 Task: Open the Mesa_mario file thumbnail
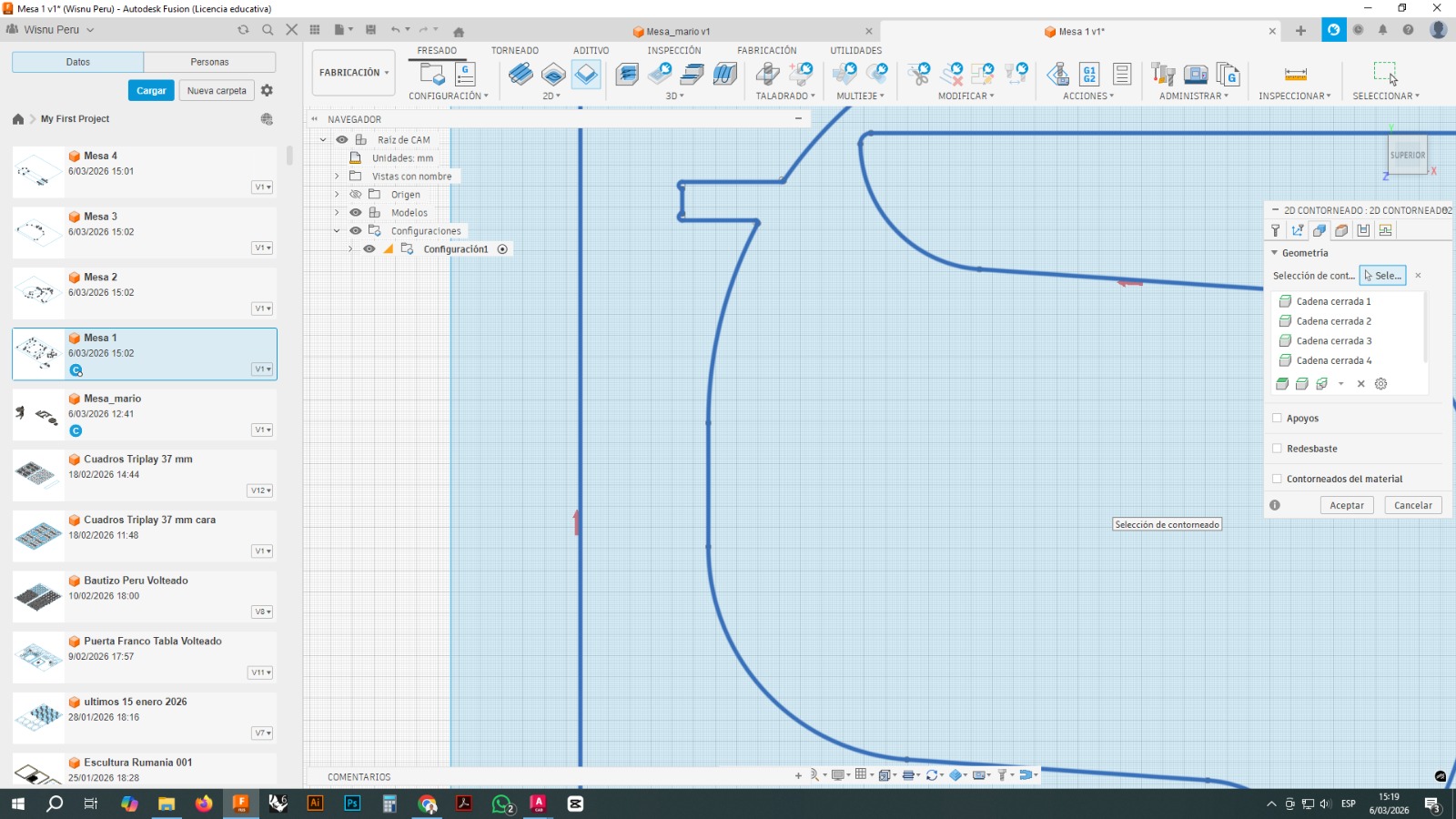click(37, 415)
